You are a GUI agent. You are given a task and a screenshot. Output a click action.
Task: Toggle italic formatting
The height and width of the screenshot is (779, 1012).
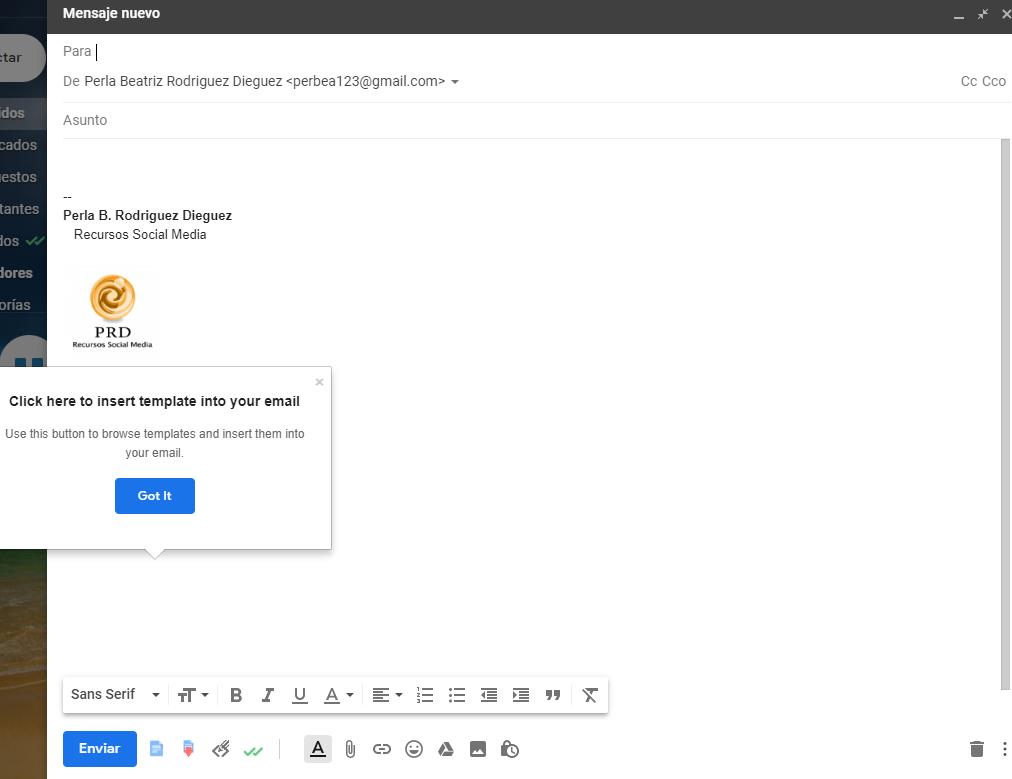268,694
